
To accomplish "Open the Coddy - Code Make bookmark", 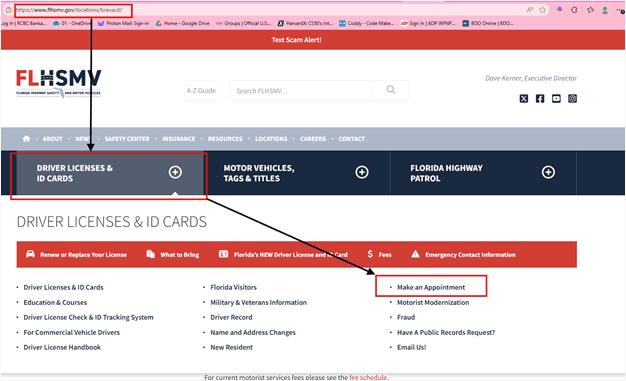I will coord(366,23).
